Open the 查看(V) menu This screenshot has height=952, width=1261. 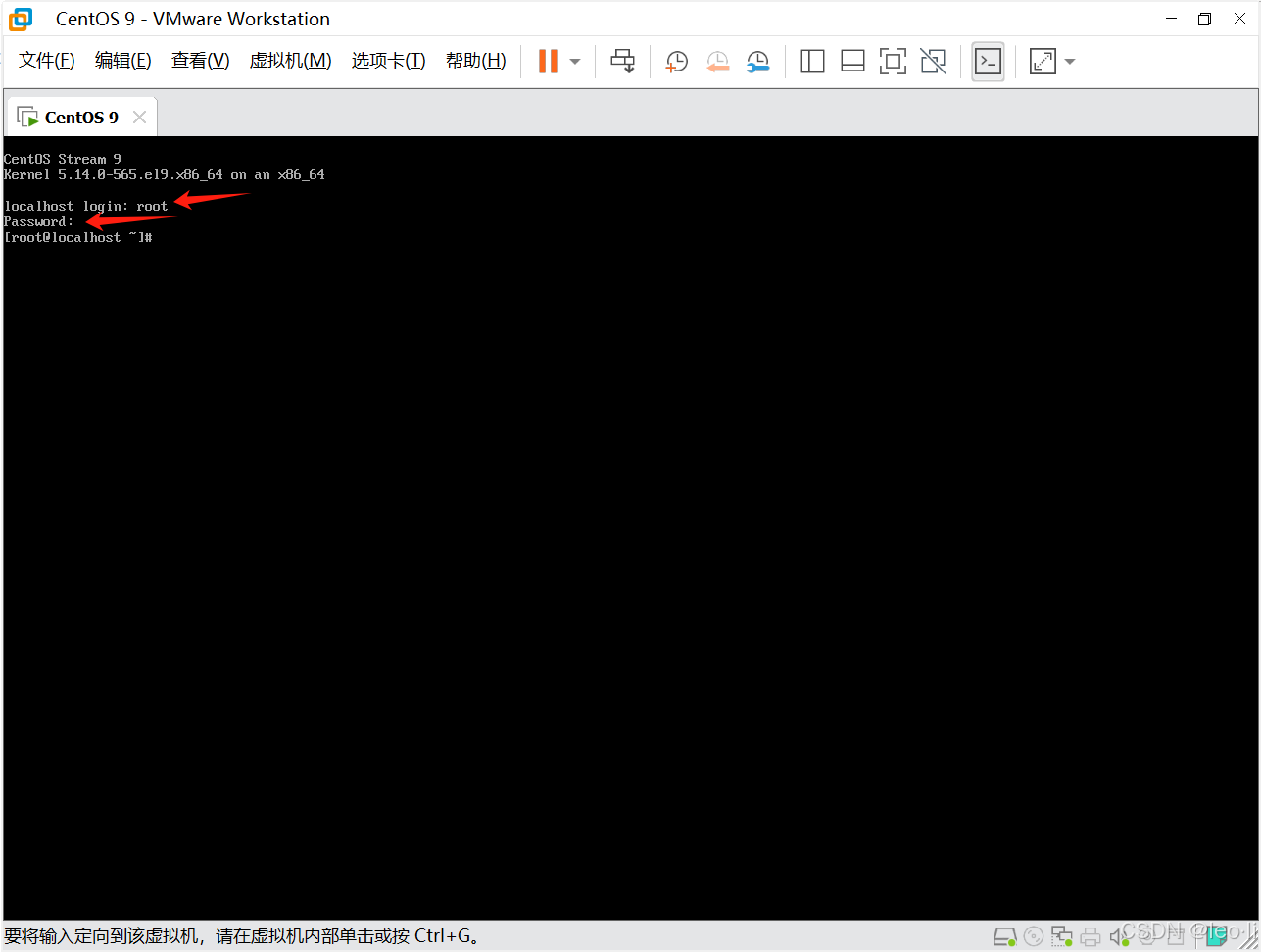[x=200, y=61]
